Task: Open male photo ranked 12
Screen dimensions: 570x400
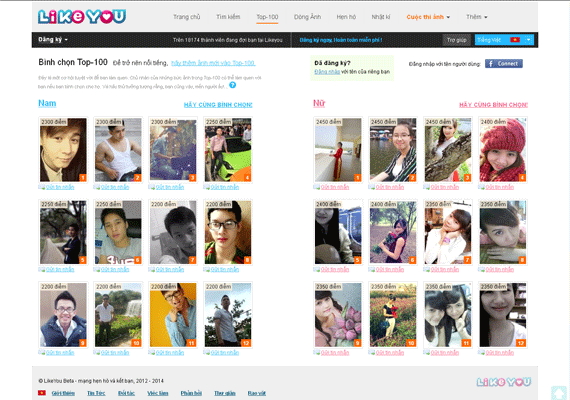Action: tap(228, 315)
